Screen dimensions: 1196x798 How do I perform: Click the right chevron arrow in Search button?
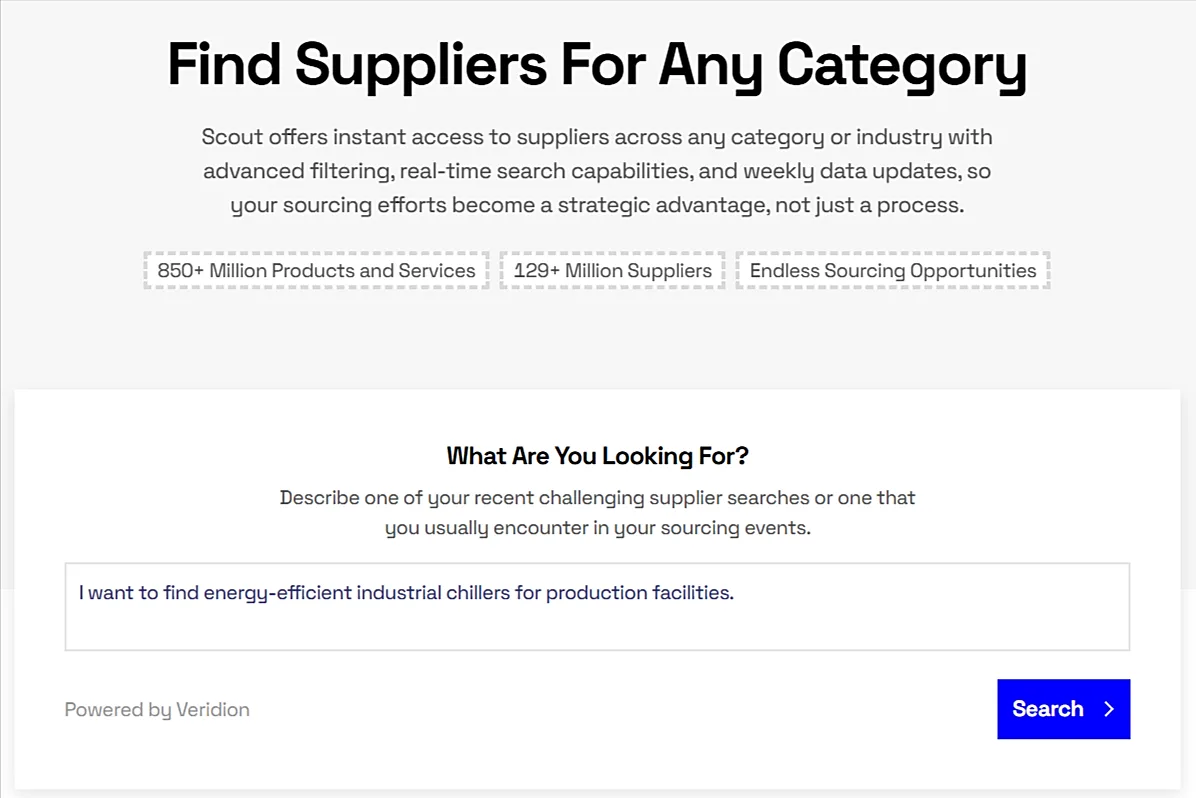(1109, 710)
